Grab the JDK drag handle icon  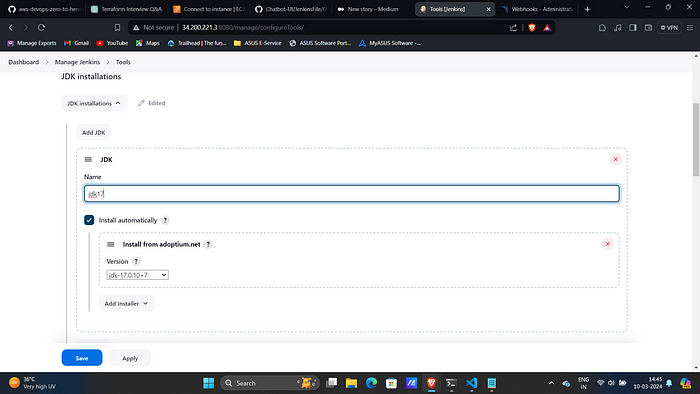88,159
